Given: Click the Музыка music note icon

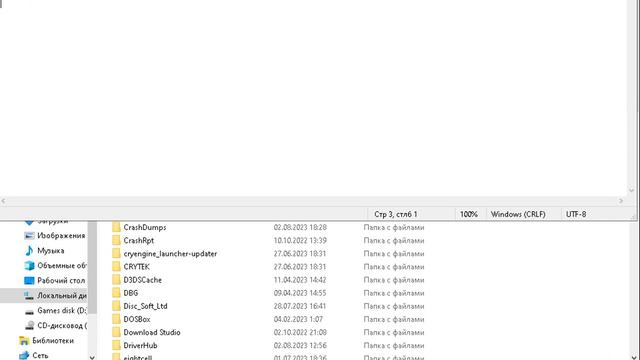Looking at the screenshot, I should pyautogui.click(x=29, y=251).
